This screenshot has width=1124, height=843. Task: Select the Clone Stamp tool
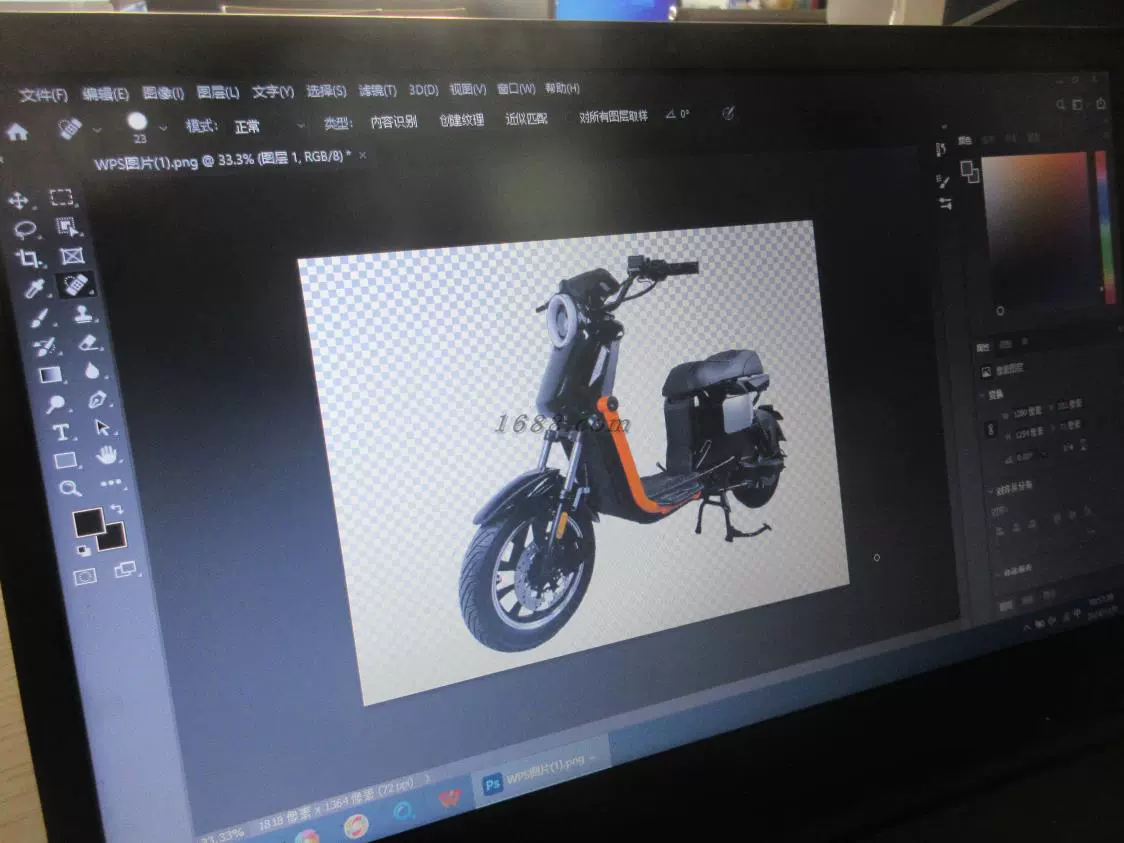pos(82,314)
